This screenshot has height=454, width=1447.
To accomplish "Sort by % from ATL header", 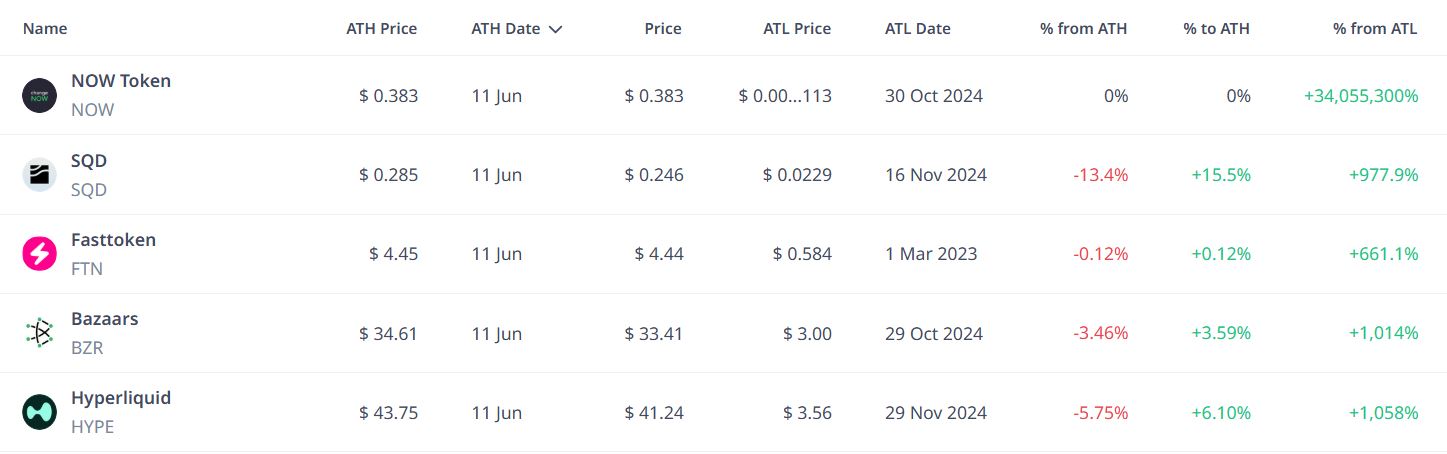I will click(x=1375, y=28).
